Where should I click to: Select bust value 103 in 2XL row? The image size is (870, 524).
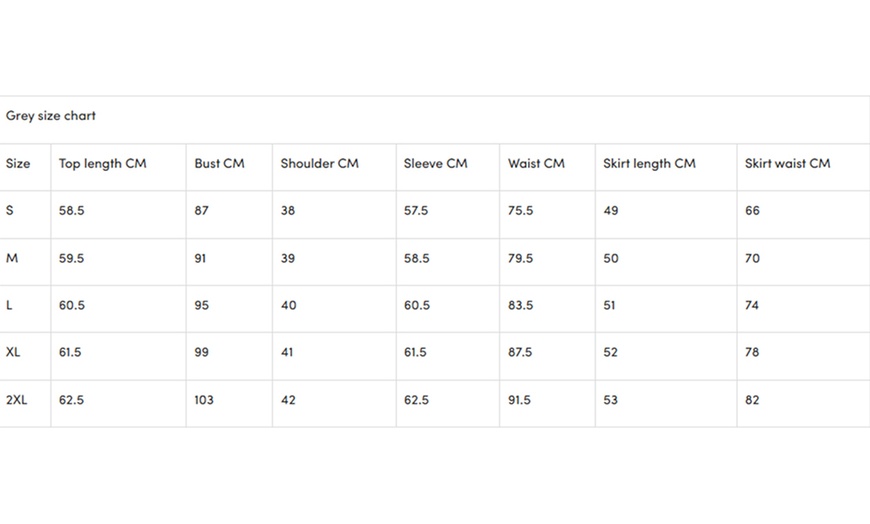click(204, 400)
